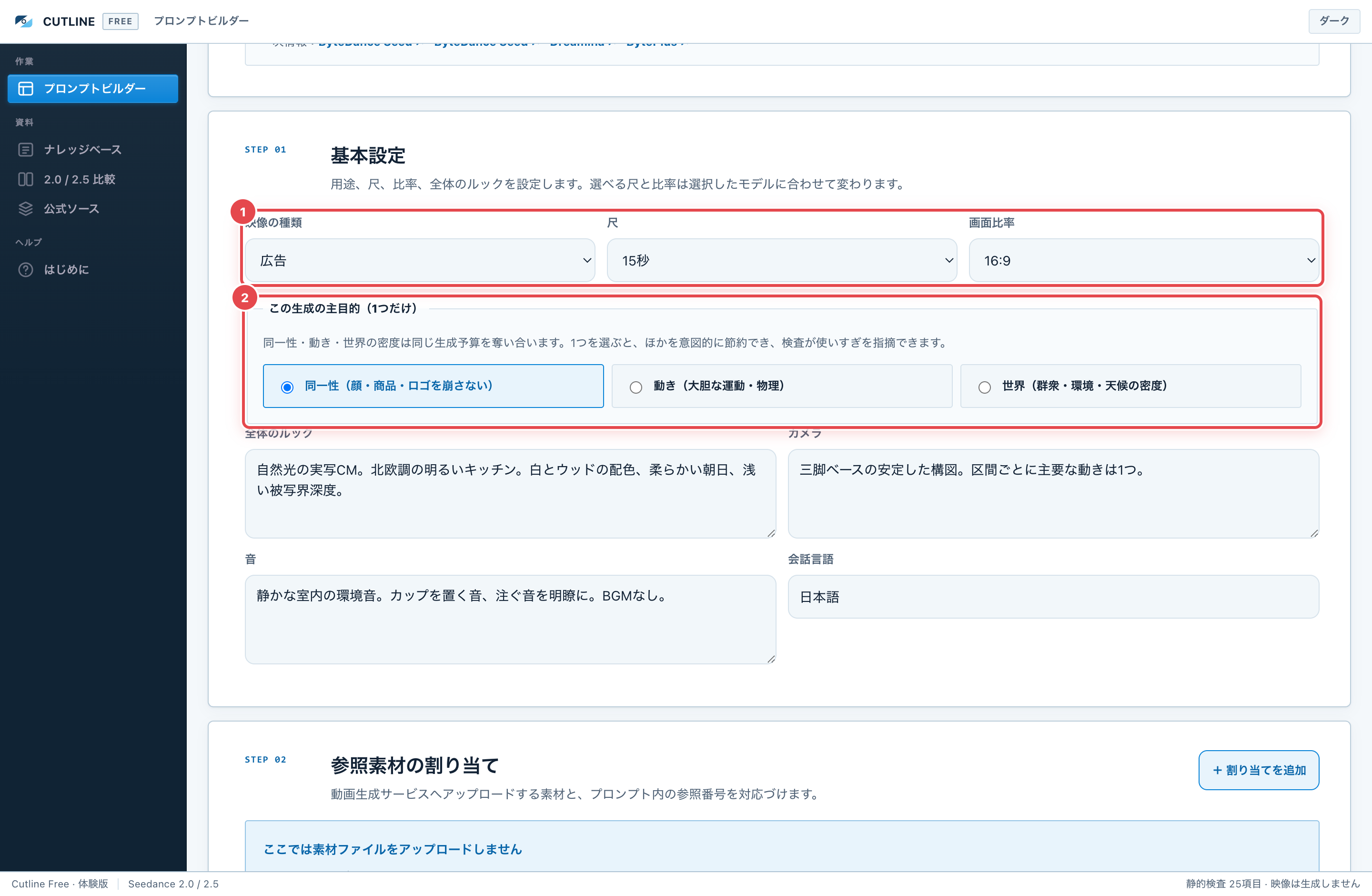1372x896 pixels.
Task: Click the FREE plan badge
Action: (x=121, y=21)
